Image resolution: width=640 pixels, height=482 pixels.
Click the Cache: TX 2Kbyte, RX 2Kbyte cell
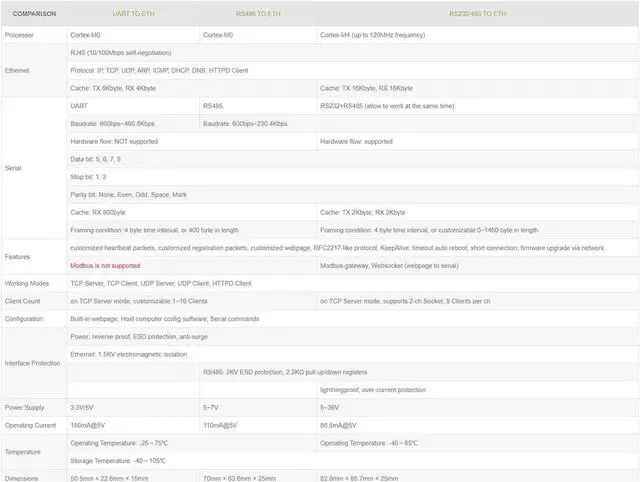pos(477,213)
